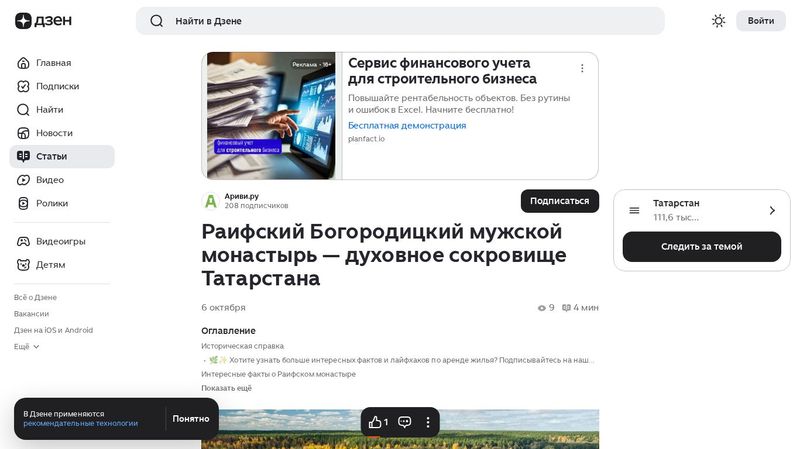Viewport: 800px width, 449px height.
Task: Open the 'Детям' section
Action: 50,265
